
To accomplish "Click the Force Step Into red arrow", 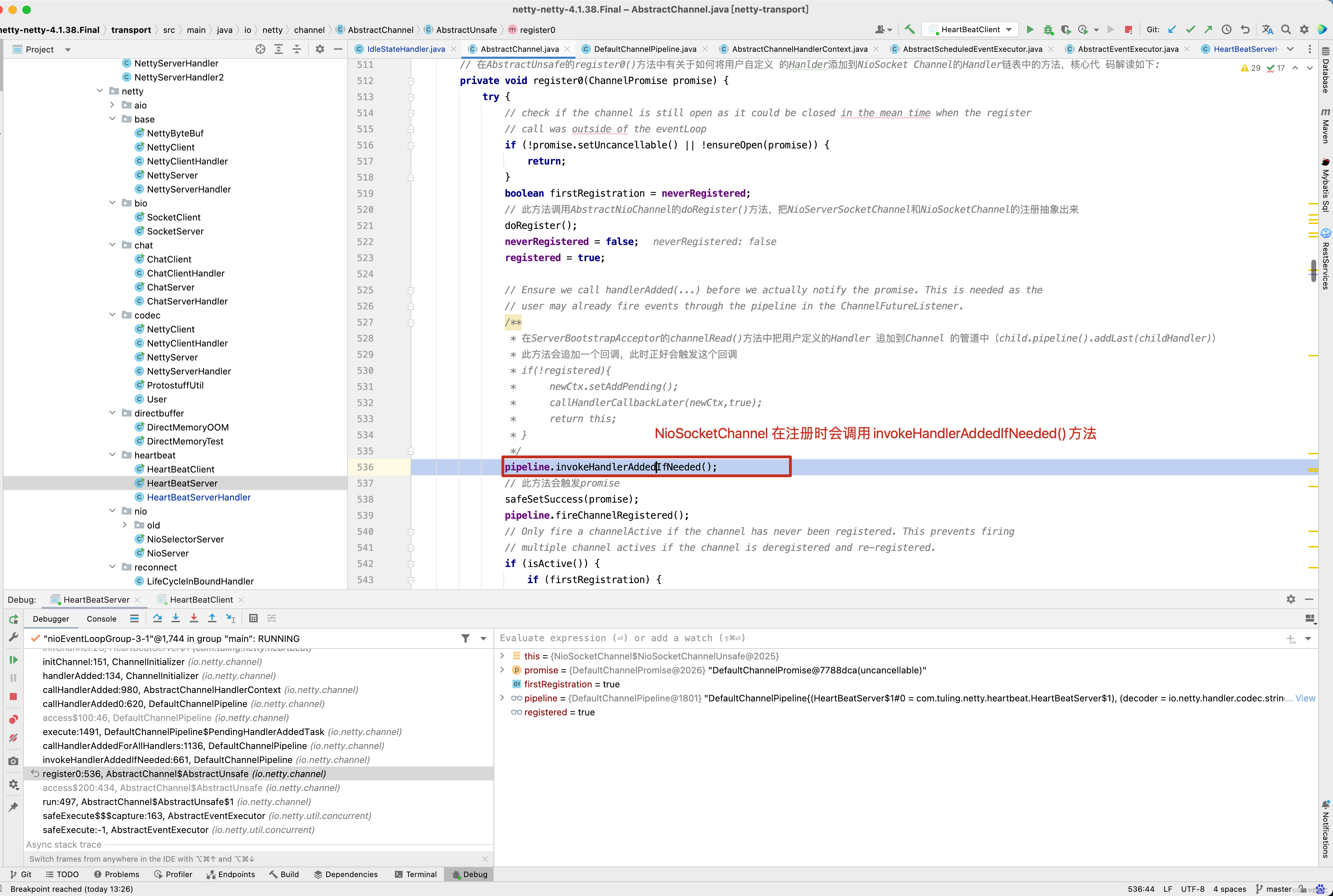I will tap(194, 618).
